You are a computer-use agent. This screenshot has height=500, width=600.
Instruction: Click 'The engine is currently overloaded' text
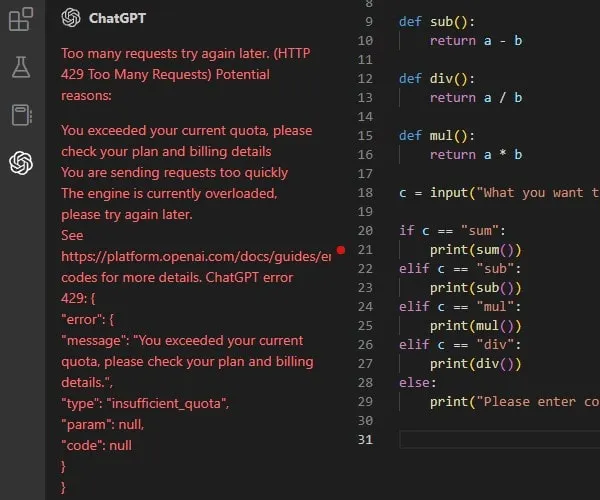169,194
